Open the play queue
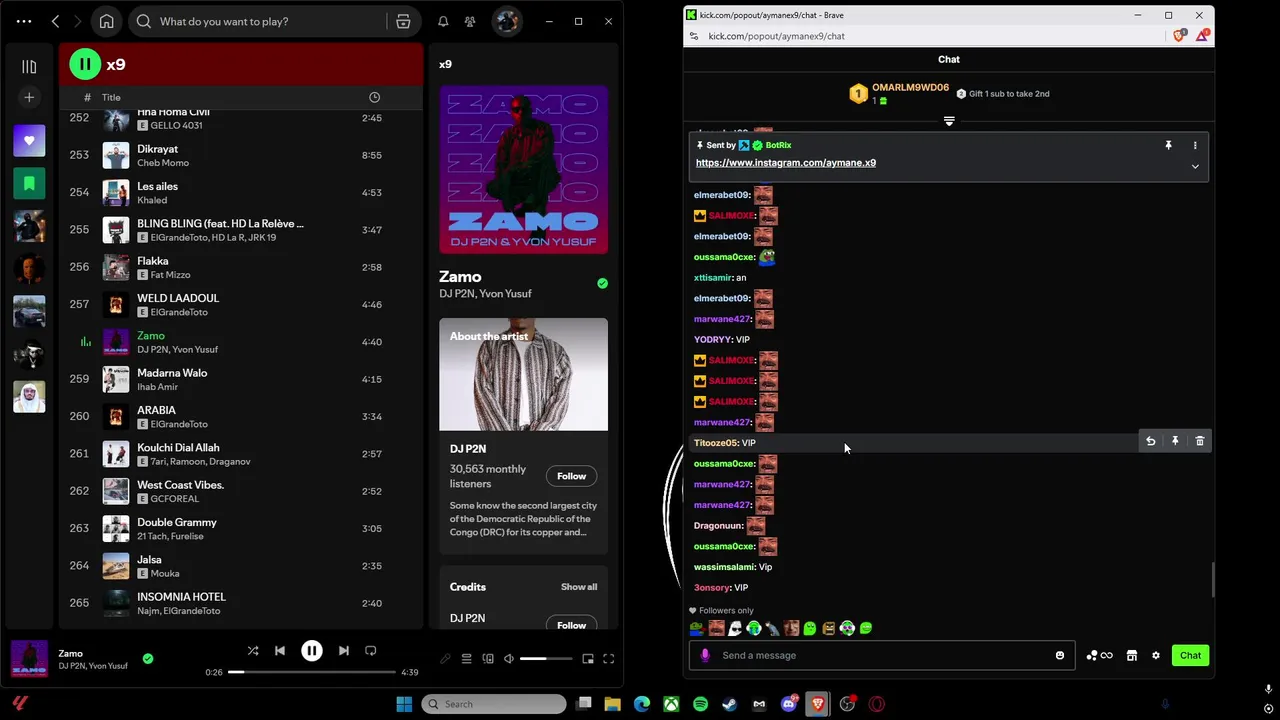Image resolution: width=1280 pixels, height=720 pixels. point(466,659)
